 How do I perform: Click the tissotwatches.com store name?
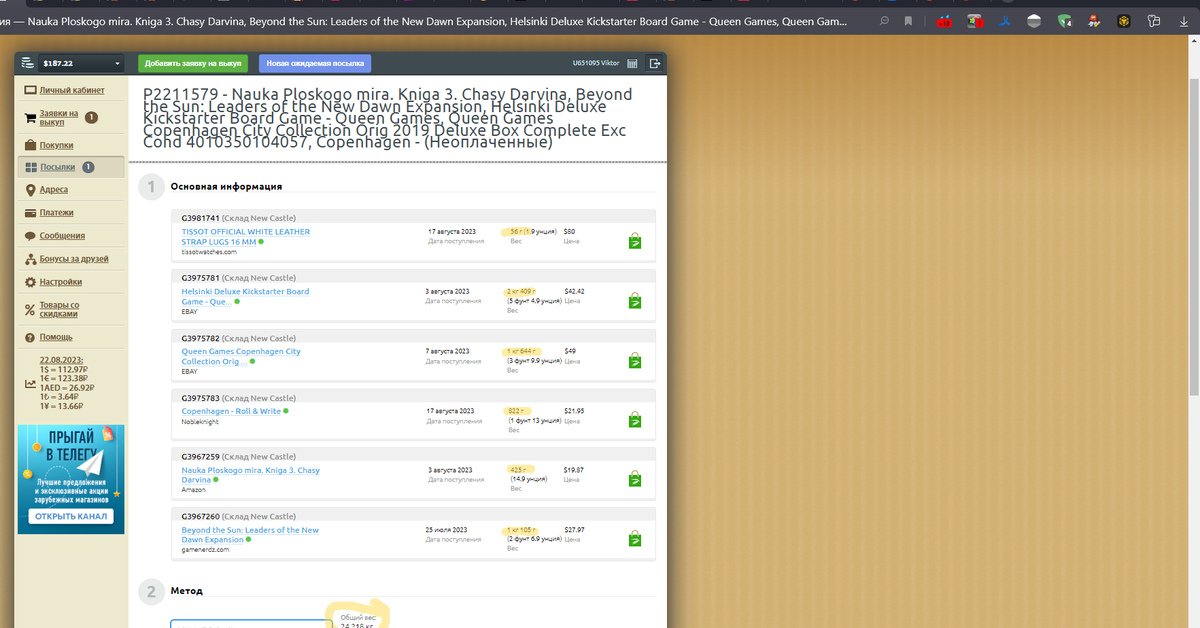209,252
